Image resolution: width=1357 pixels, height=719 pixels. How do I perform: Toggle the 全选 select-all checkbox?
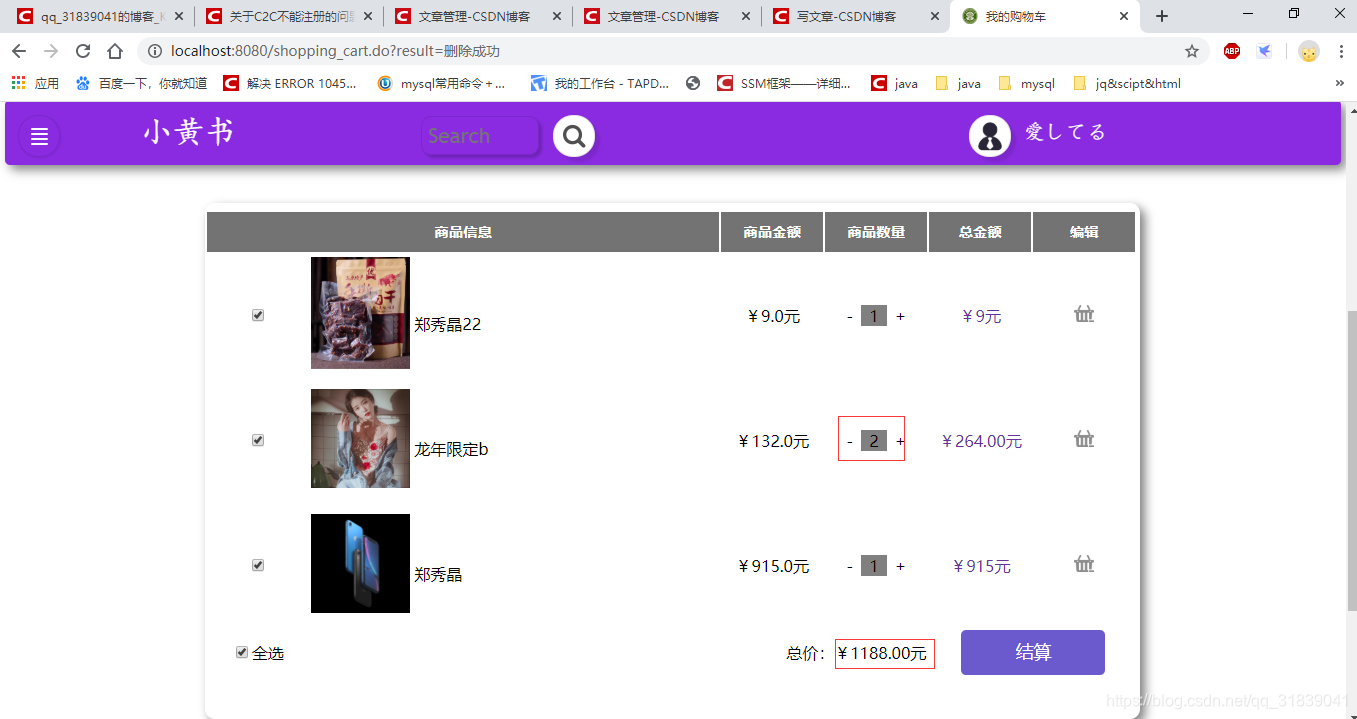[x=242, y=652]
